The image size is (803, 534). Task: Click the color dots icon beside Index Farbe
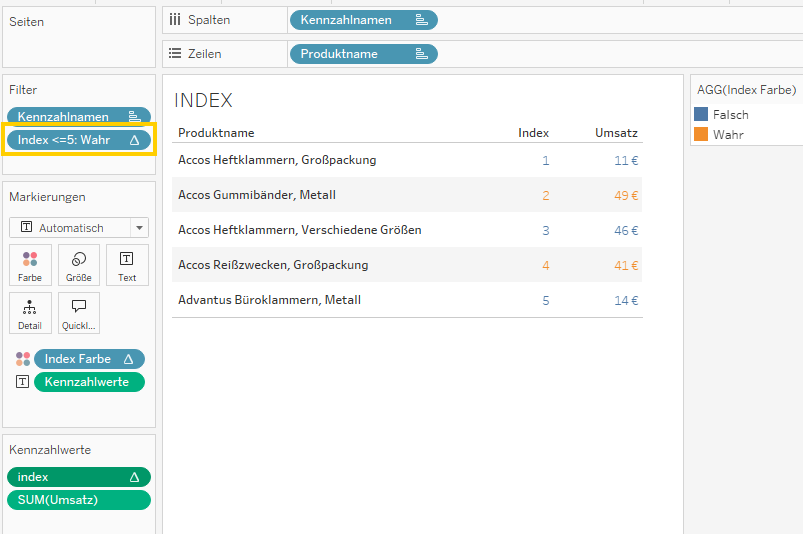(x=23, y=359)
